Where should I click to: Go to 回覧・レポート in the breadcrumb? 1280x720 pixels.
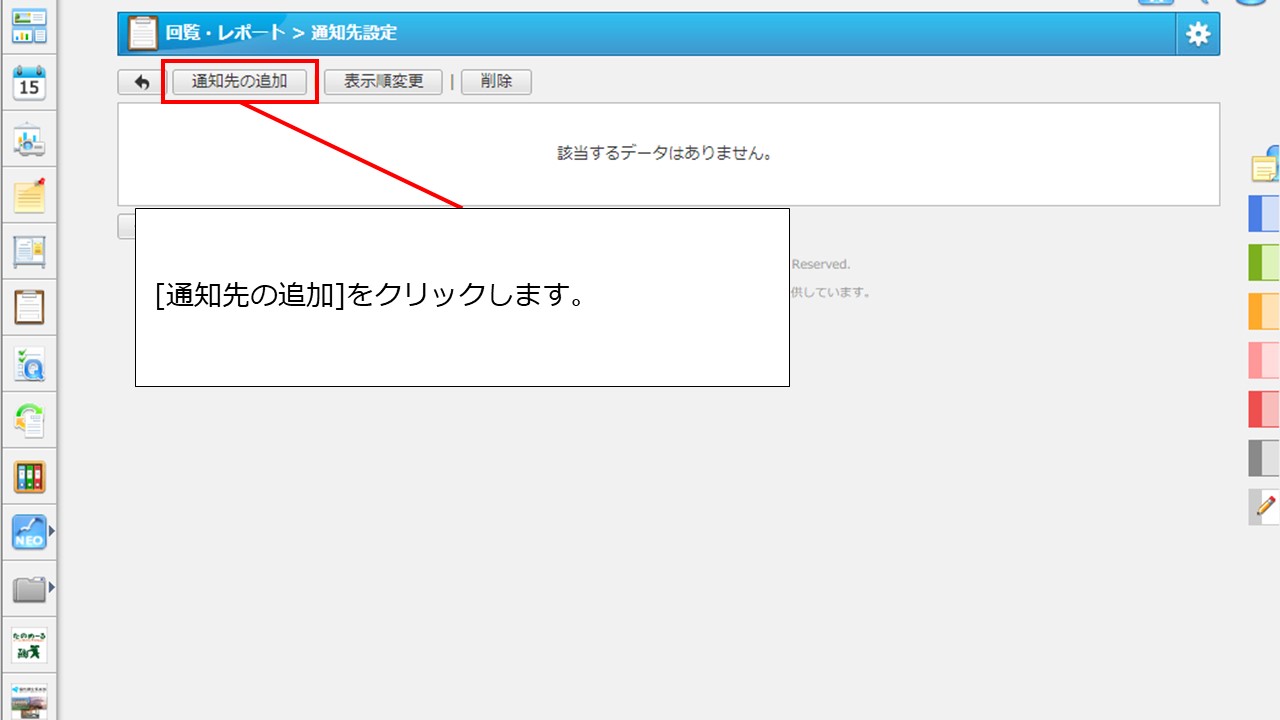[225, 33]
